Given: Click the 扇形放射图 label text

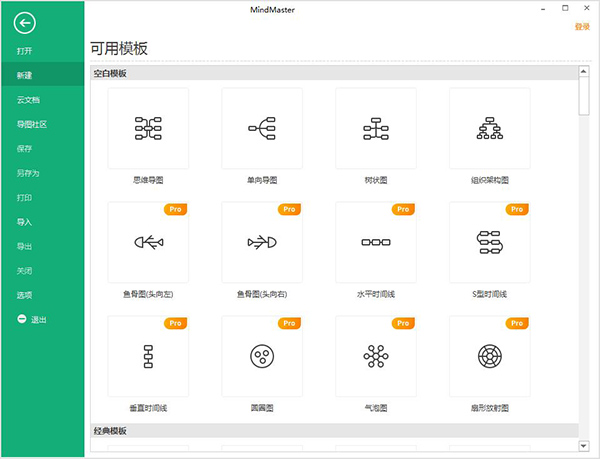Looking at the screenshot, I should pyautogui.click(x=490, y=408).
